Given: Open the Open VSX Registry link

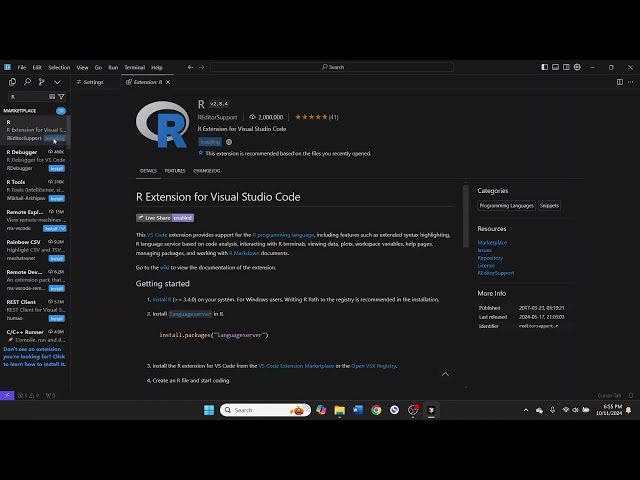Looking at the screenshot, I should point(373,366).
